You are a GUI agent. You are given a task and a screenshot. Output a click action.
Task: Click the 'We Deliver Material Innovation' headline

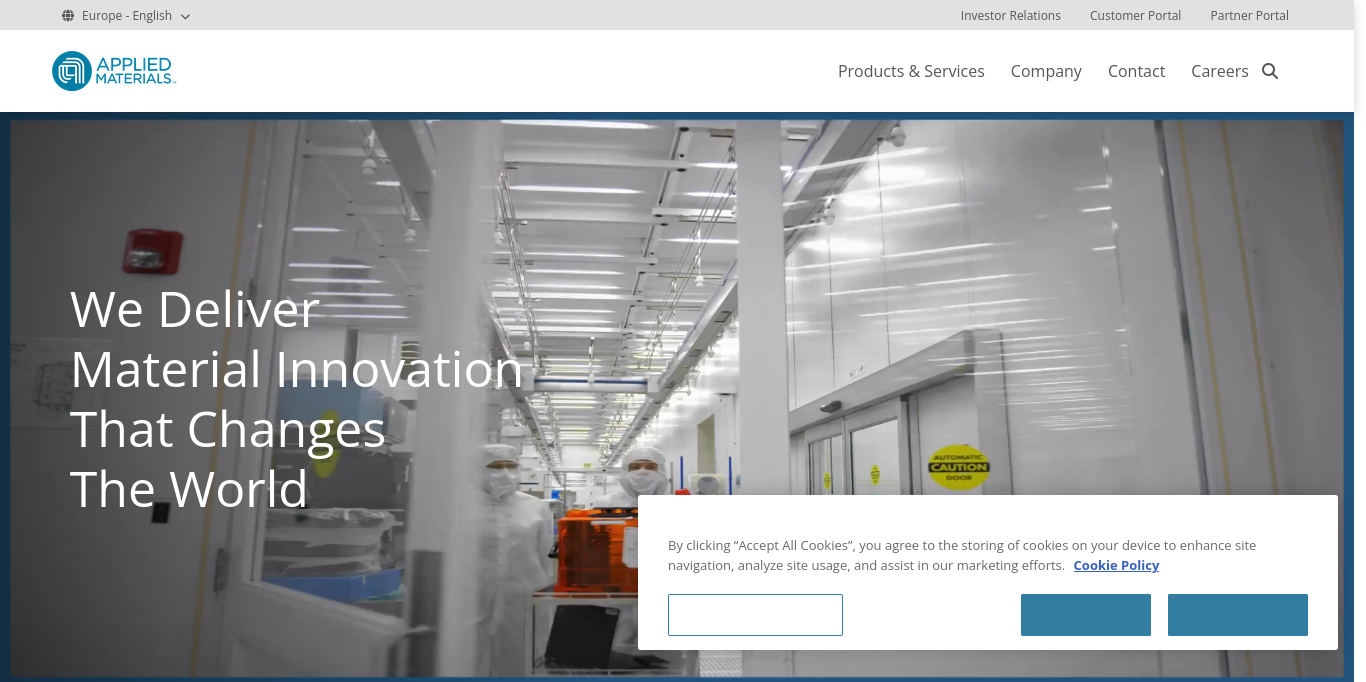click(x=297, y=399)
